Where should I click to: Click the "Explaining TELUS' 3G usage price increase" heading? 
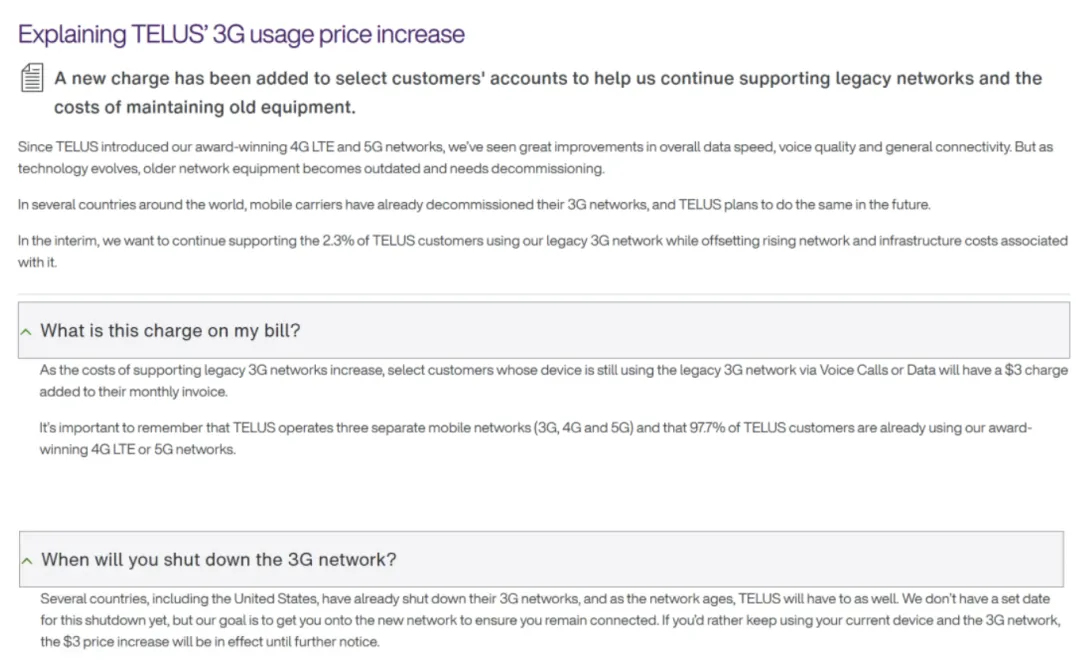(x=241, y=34)
